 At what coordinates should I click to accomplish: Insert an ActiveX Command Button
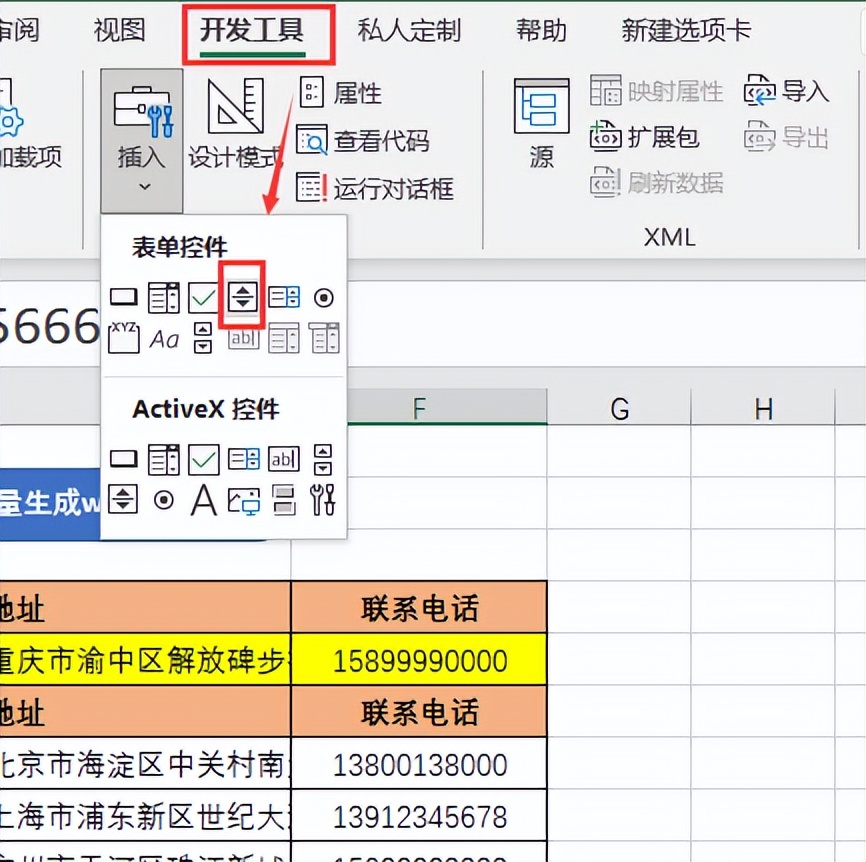click(124, 459)
